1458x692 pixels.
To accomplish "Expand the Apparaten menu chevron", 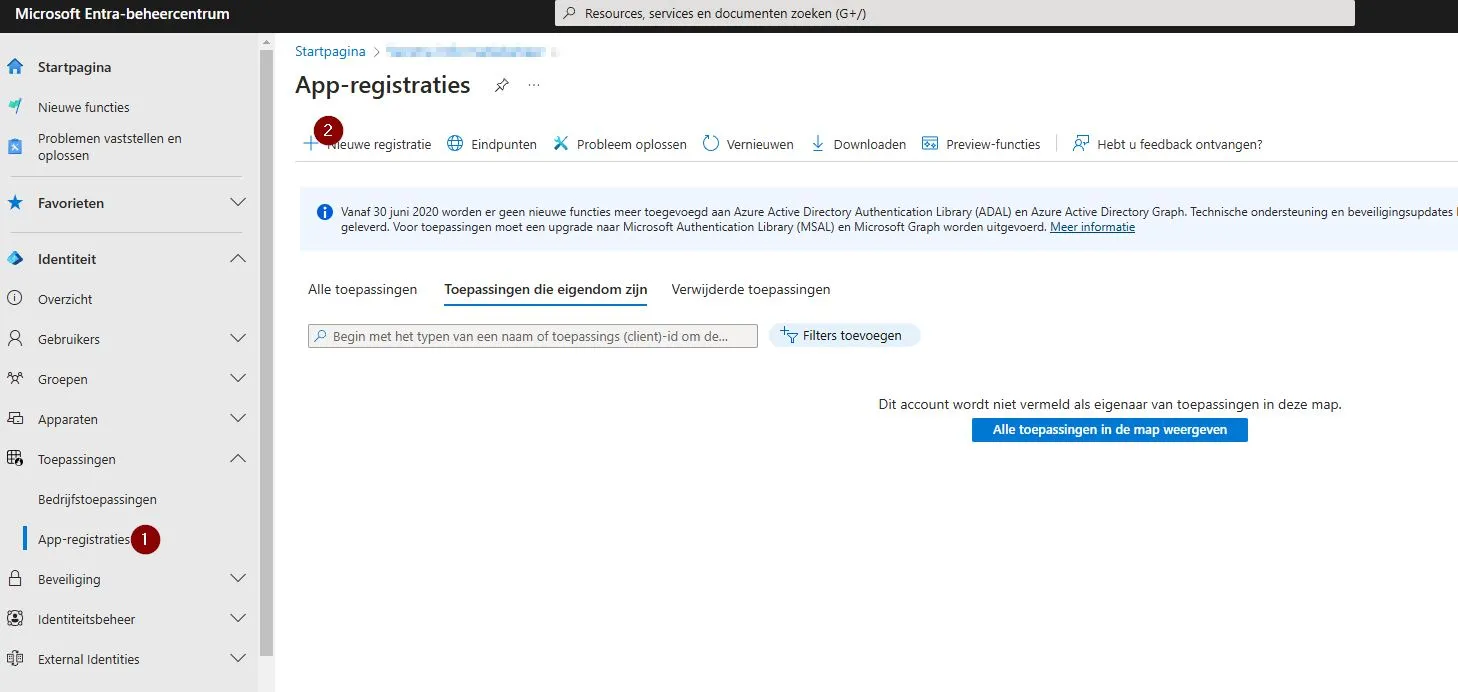I will 238,419.
